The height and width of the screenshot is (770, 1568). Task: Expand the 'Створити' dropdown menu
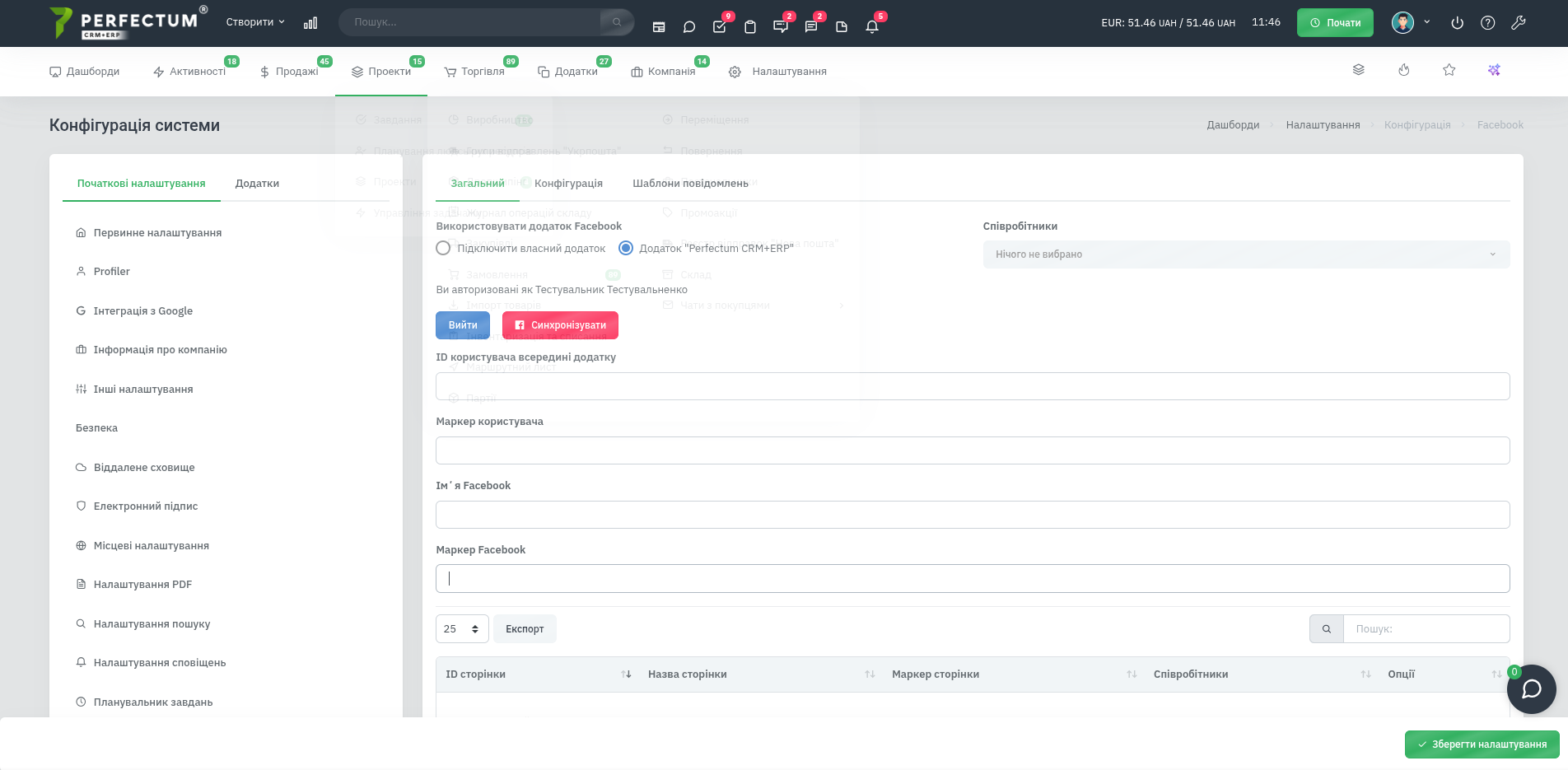coord(255,22)
